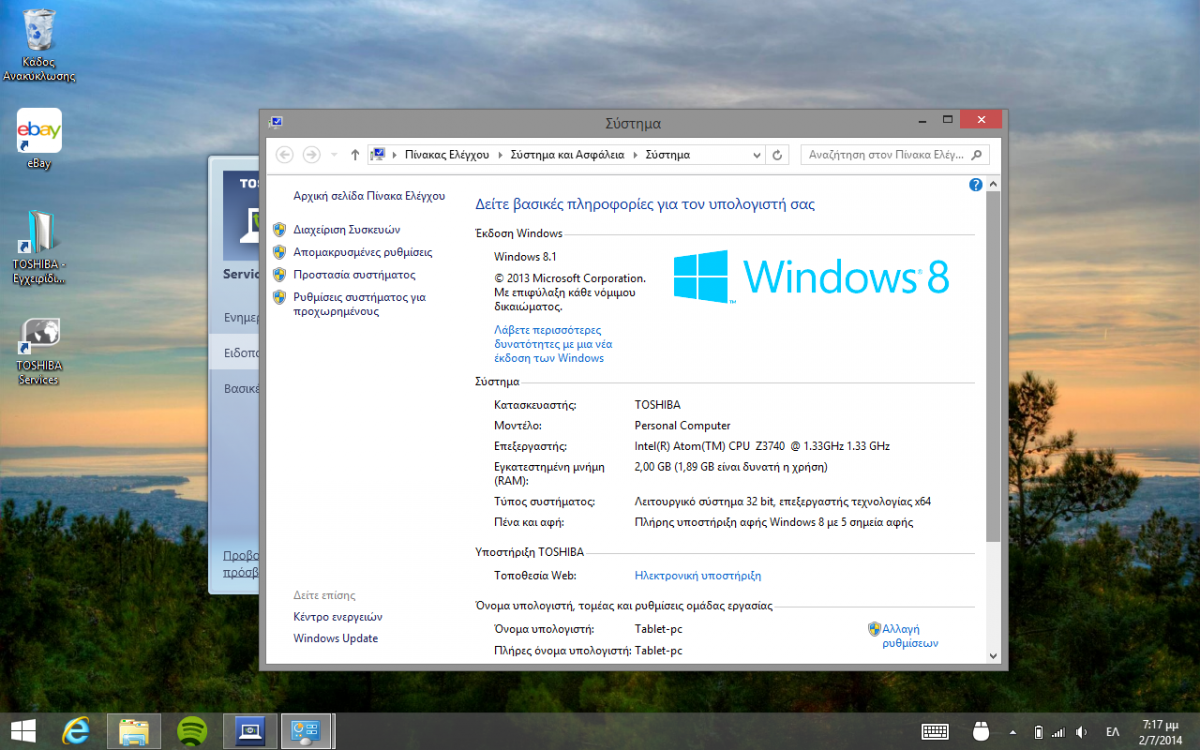Open Αρχική σελίδα Πίνακα Ελέγχου link
1200x750 pixels.
[x=369, y=196]
